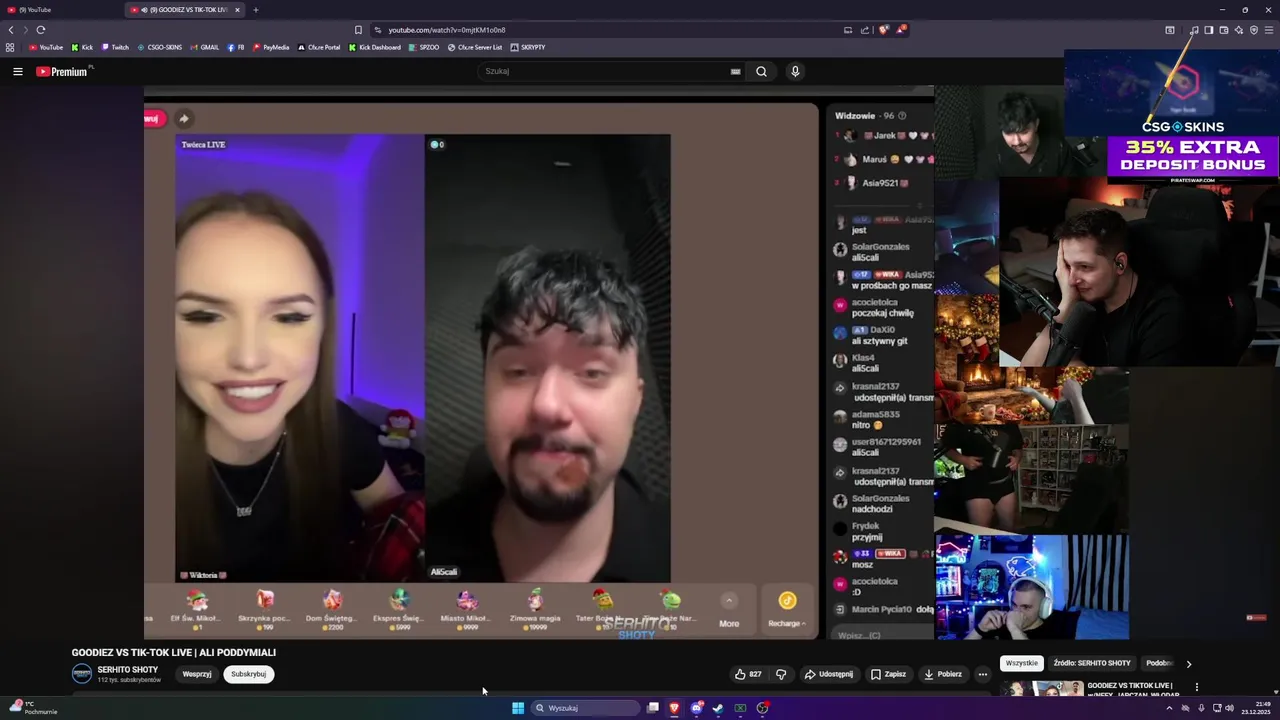The width and height of the screenshot is (1280, 720).
Task: Open options for the suggested GOODIEZ VS TIKTOK video
Action: click(x=1196, y=687)
